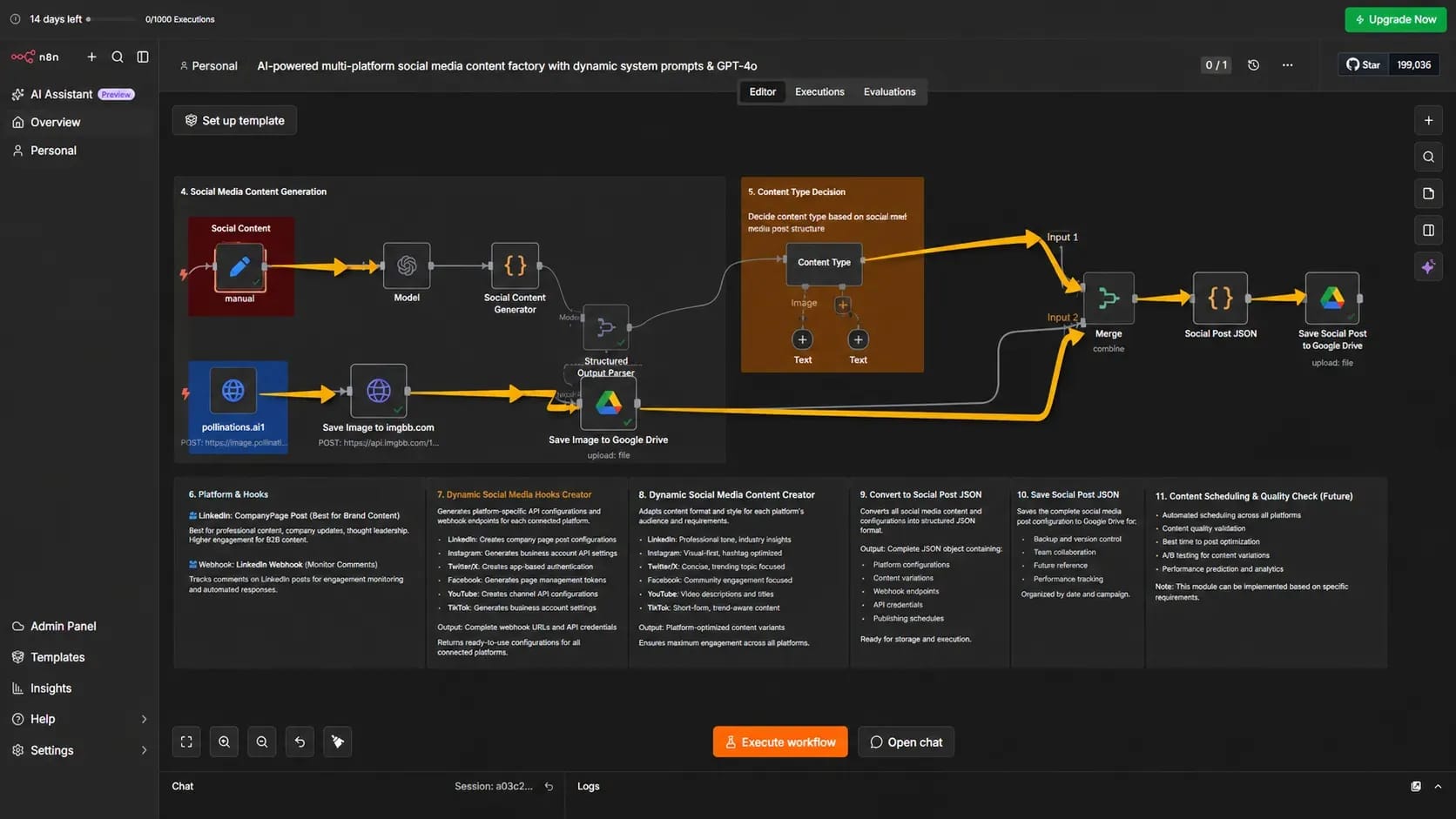Refresh the chat session
This screenshot has width=1456, height=819.
click(549, 787)
